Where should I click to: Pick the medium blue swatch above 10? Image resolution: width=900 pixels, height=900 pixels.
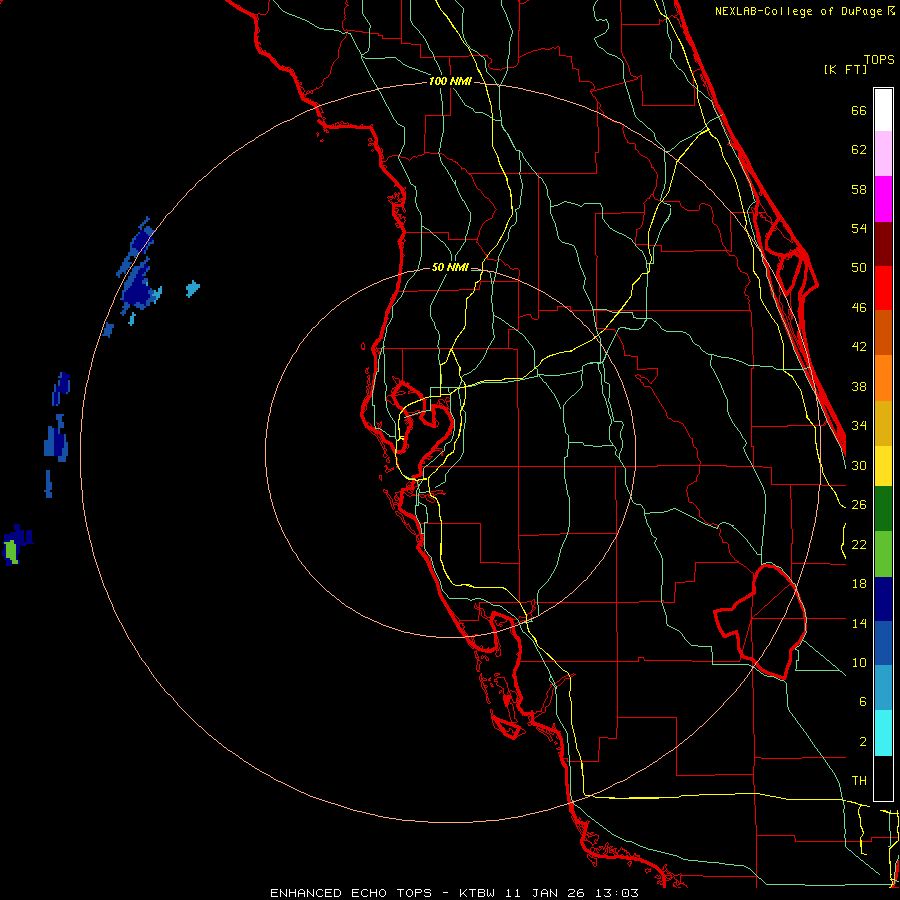[x=883, y=643]
